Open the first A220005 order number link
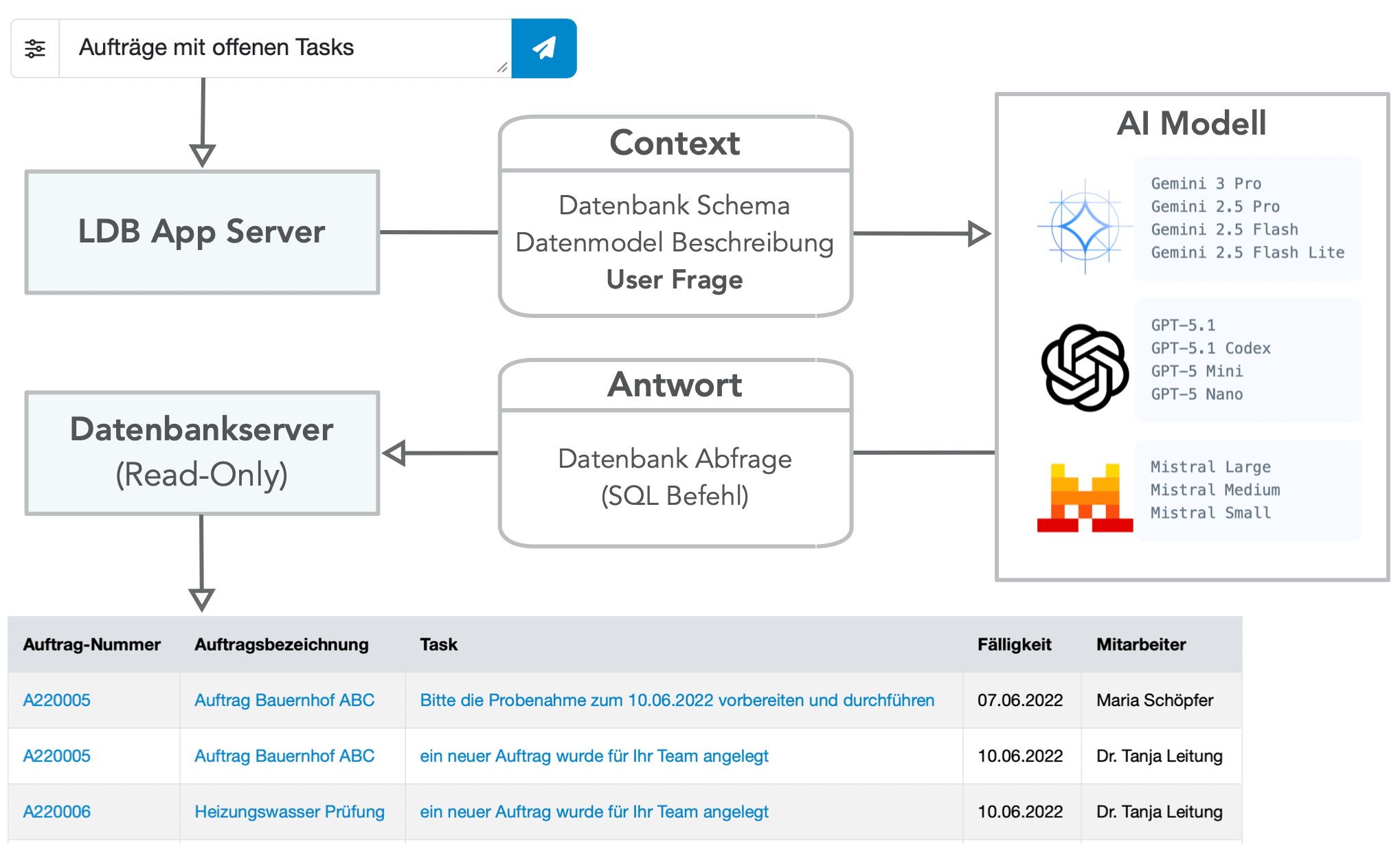 [57, 700]
